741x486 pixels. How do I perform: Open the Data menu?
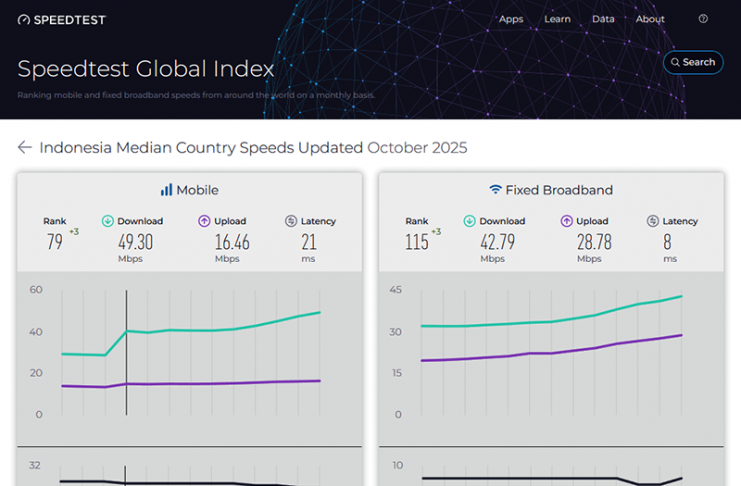603,19
